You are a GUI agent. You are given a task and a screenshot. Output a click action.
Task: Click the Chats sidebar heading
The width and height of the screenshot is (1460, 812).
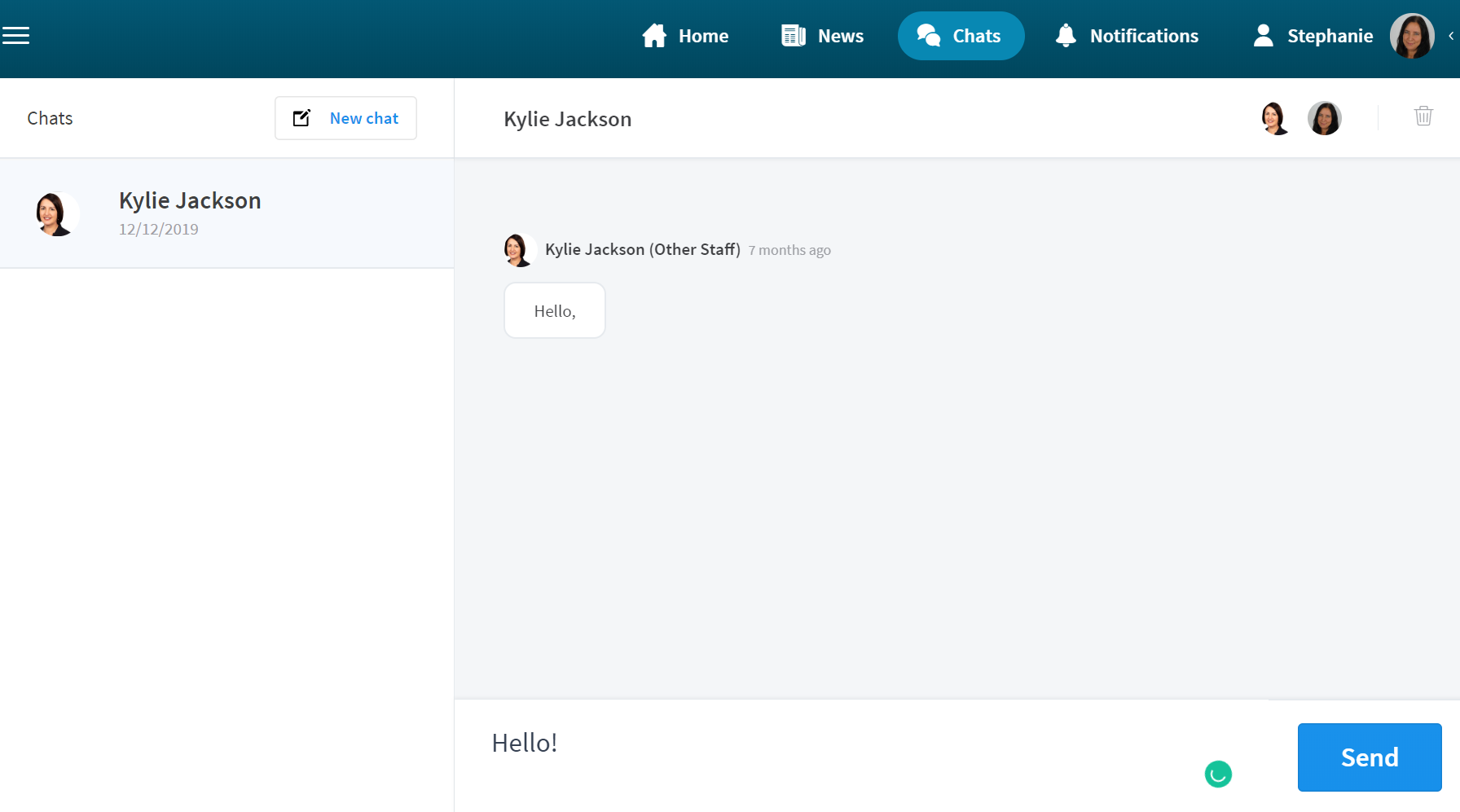point(50,119)
